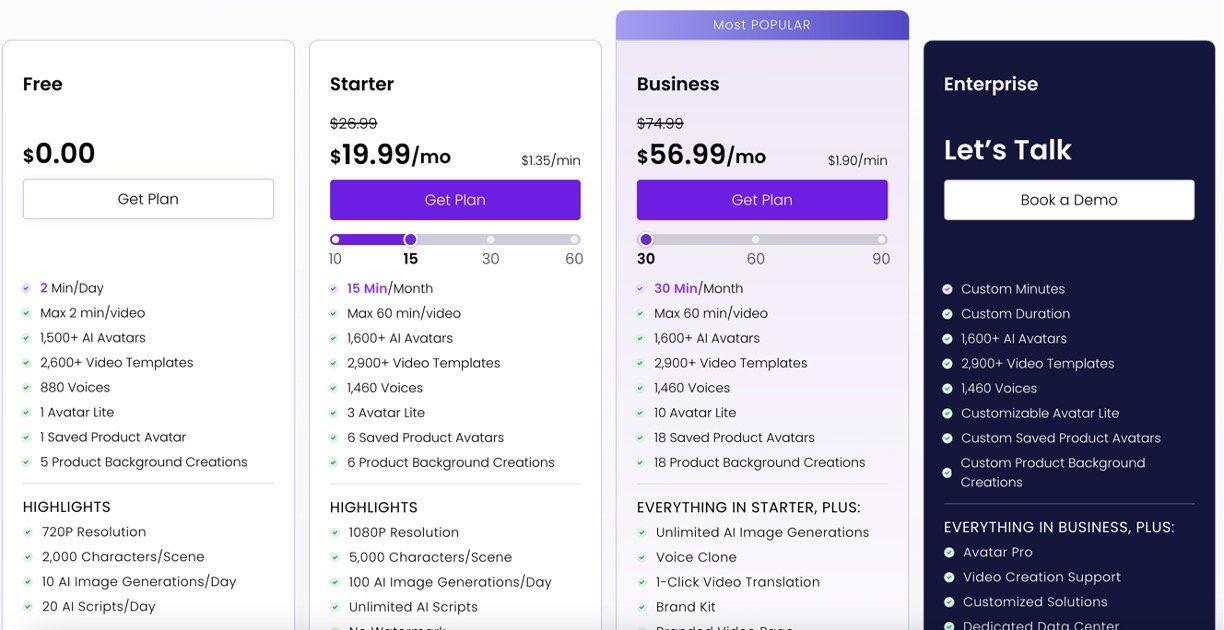Set Starter slider to 60 minutes stop

pyautogui.click(x=575, y=240)
